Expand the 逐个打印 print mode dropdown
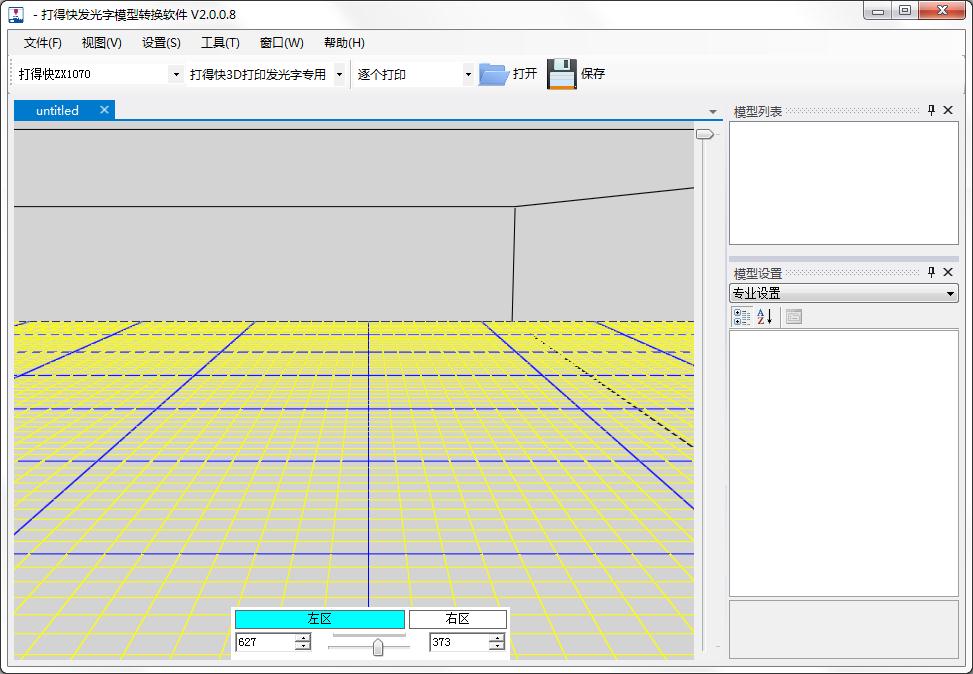The width and height of the screenshot is (973, 674). (x=468, y=74)
